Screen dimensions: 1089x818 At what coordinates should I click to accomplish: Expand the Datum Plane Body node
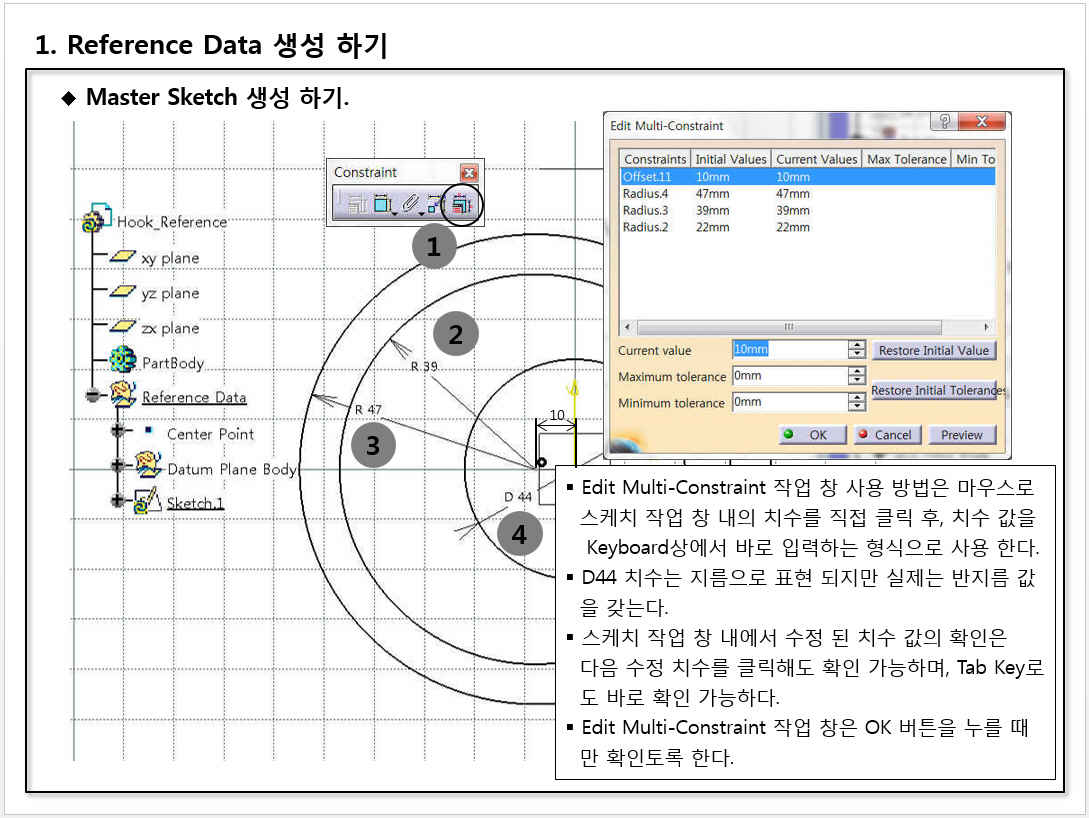pyautogui.click(x=117, y=466)
